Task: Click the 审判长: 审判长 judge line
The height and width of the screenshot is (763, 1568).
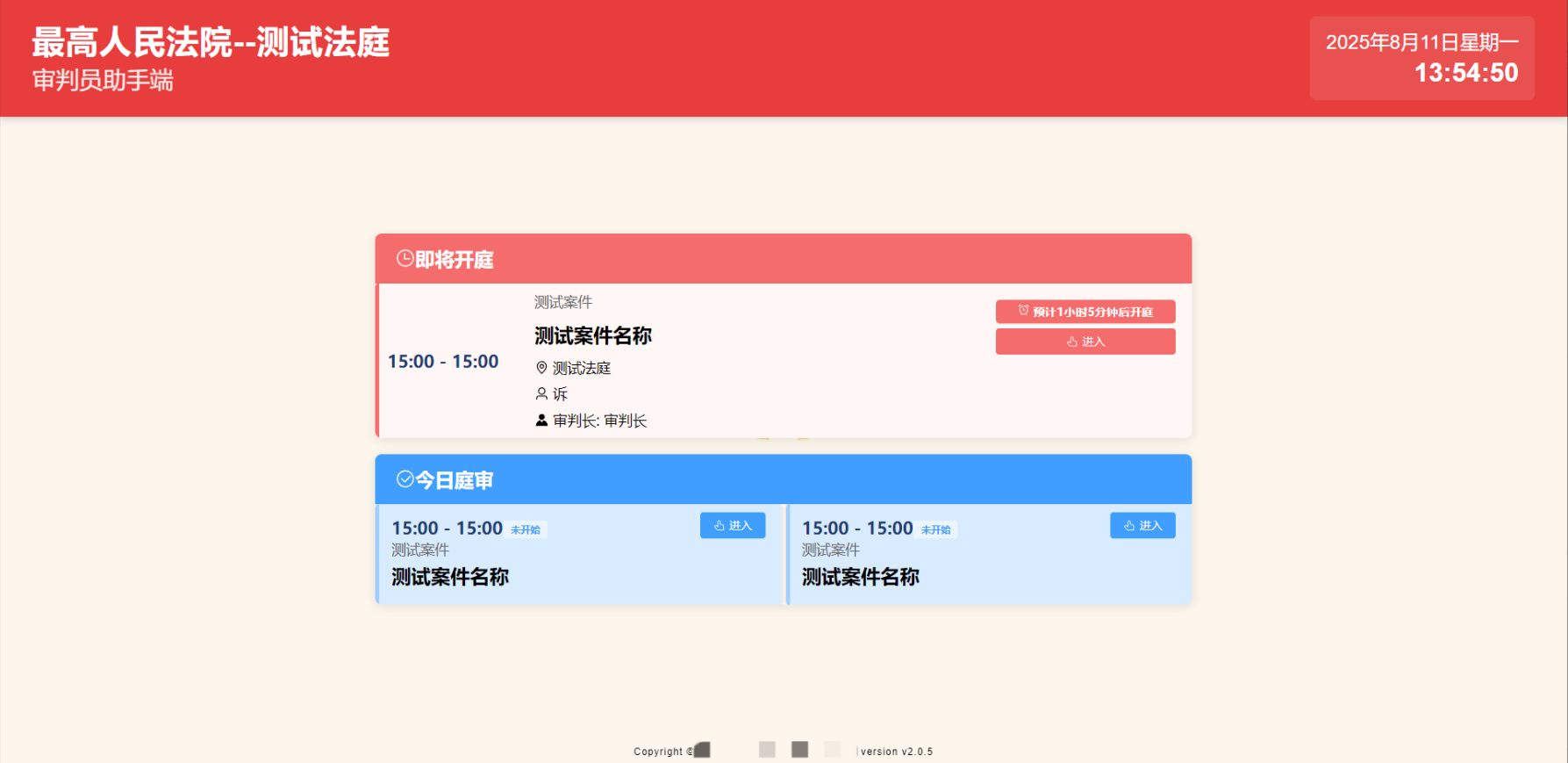Action: click(600, 421)
